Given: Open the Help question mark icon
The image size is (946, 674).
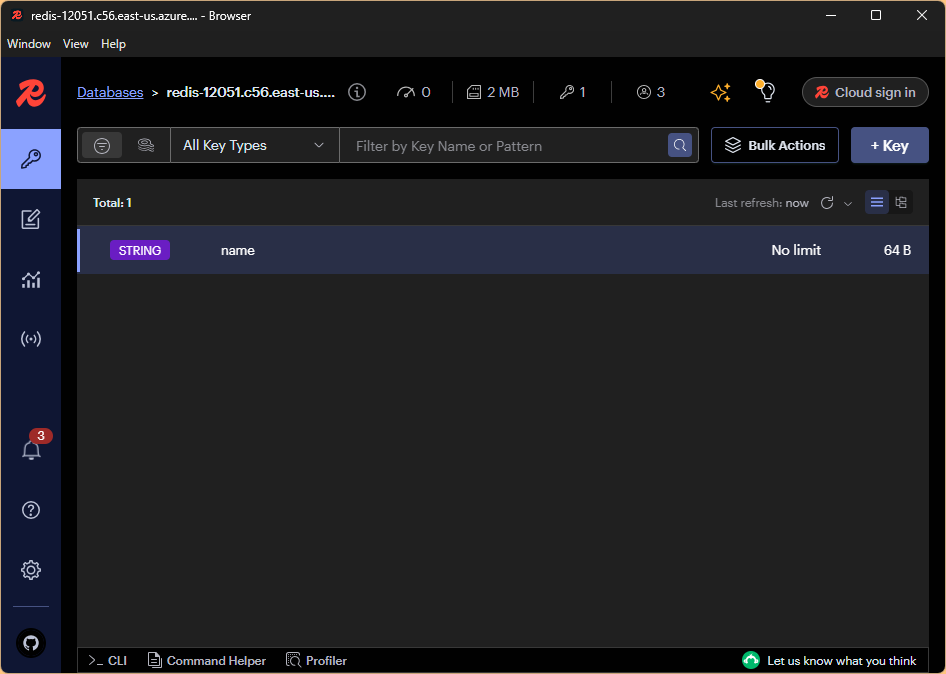Looking at the screenshot, I should (x=31, y=510).
